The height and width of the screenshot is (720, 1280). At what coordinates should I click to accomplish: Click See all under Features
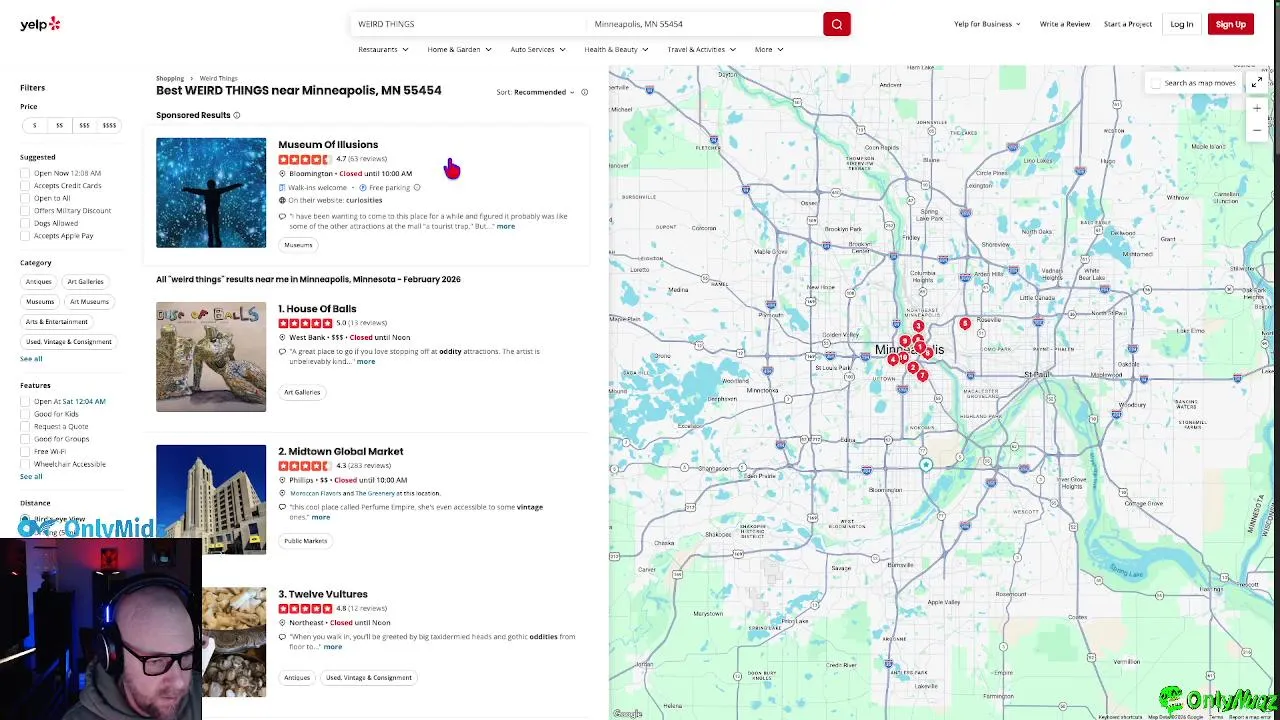[x=31, y=477]
